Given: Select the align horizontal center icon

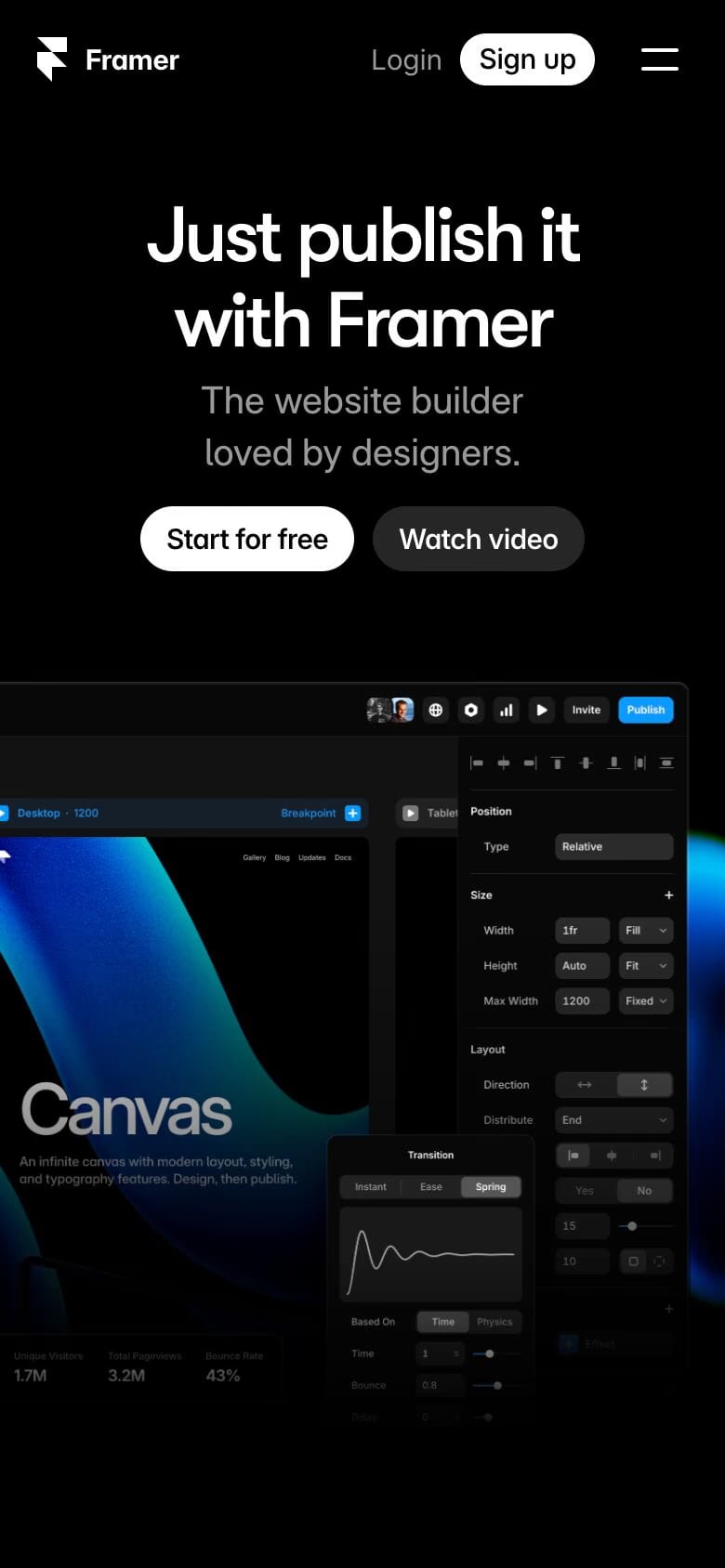Looking at the screenshot, I should point(504,763).
